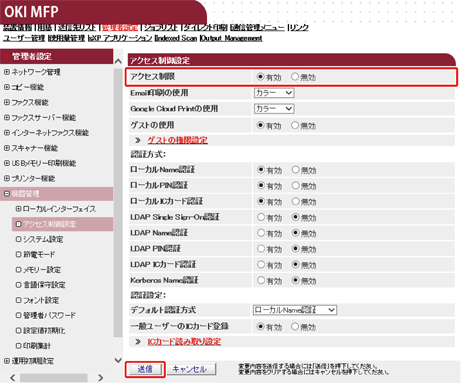Open the Google Cloud Printの使用 dropdown
The image size is (466, 386).
(x=274, y=109)
